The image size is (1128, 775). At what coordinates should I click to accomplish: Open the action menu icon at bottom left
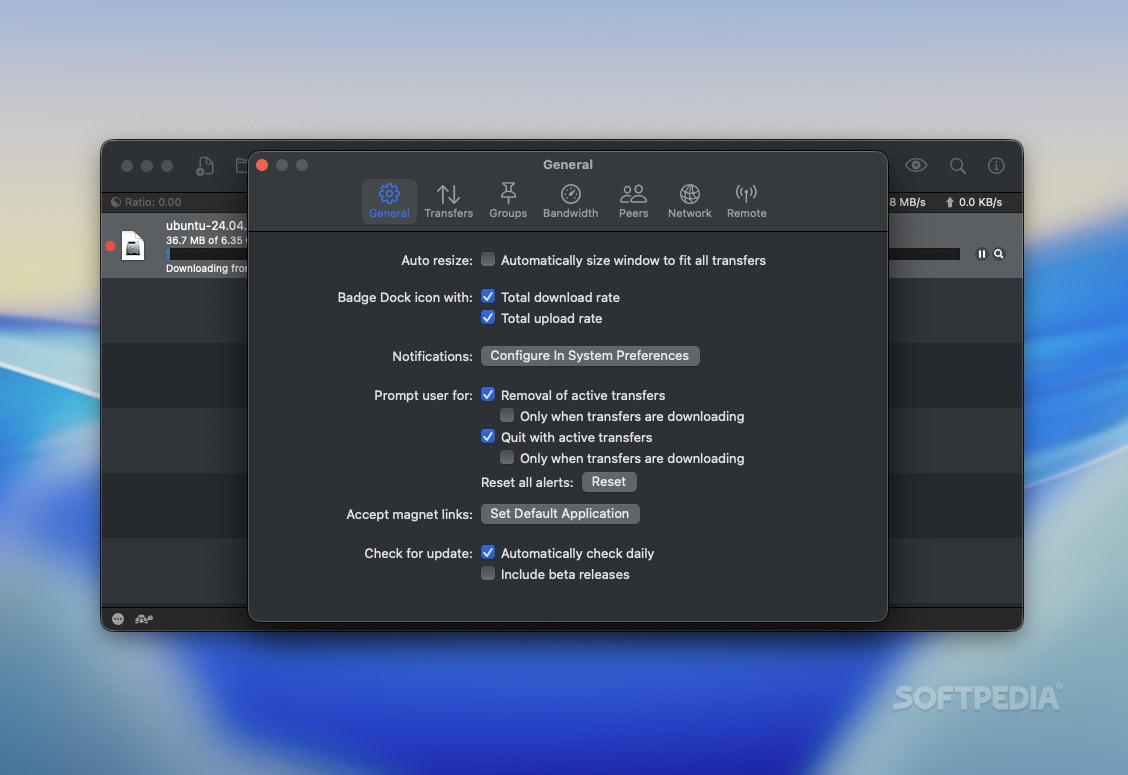pyautogui.click(x=118, y=619)
